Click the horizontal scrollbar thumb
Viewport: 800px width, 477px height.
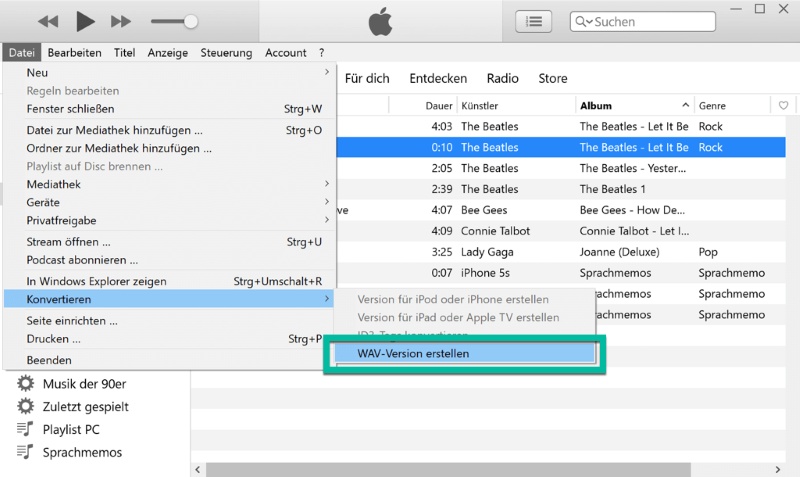[x=448, y=469]
